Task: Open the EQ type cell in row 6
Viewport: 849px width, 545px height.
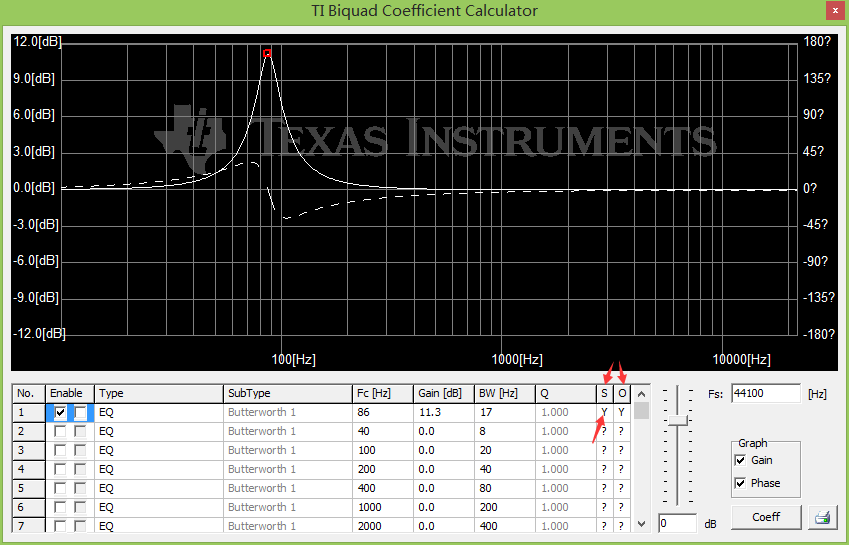Action: pyautogui.click(x=159, y=507)
